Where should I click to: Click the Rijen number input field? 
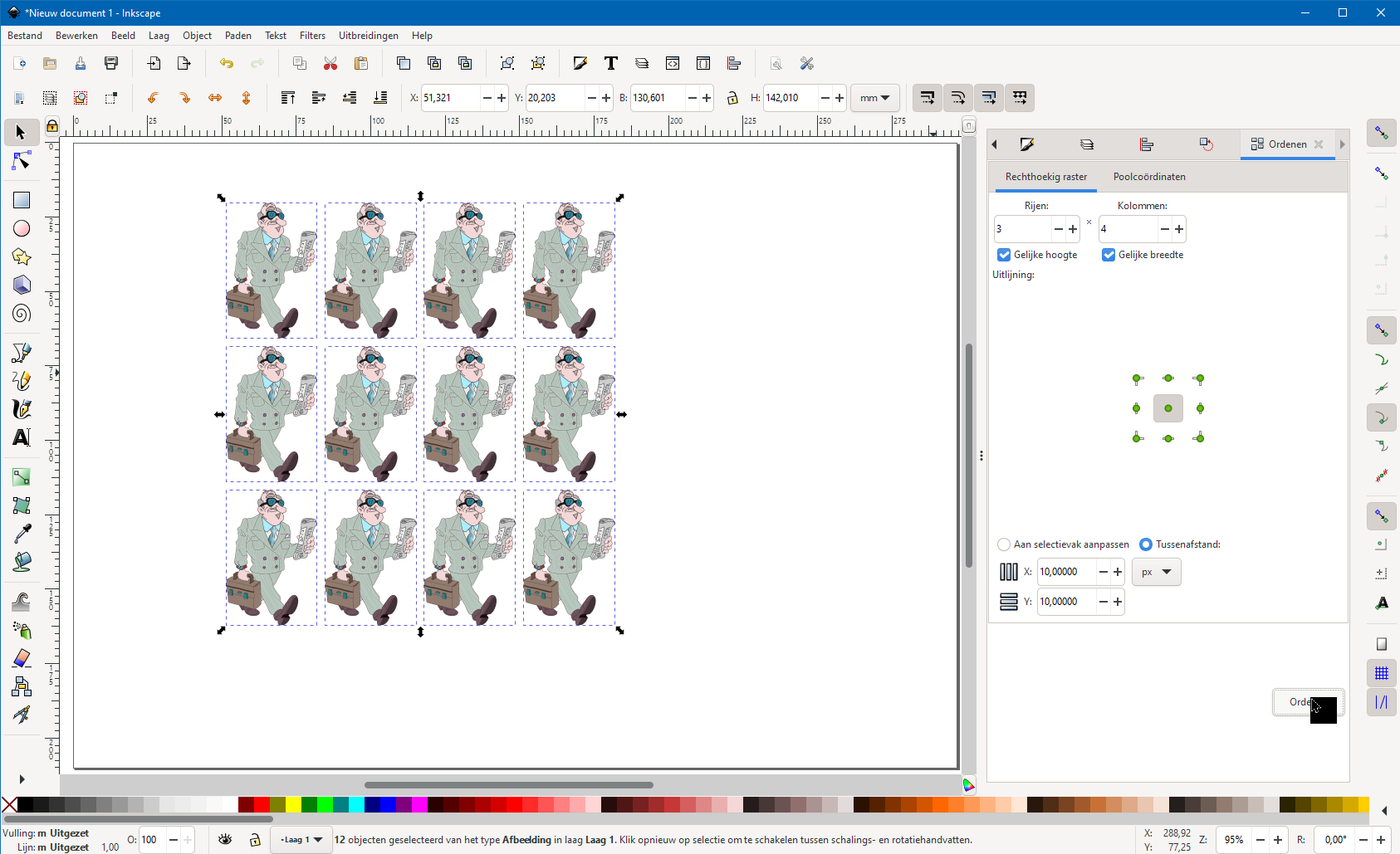[x=1022, y=229]
